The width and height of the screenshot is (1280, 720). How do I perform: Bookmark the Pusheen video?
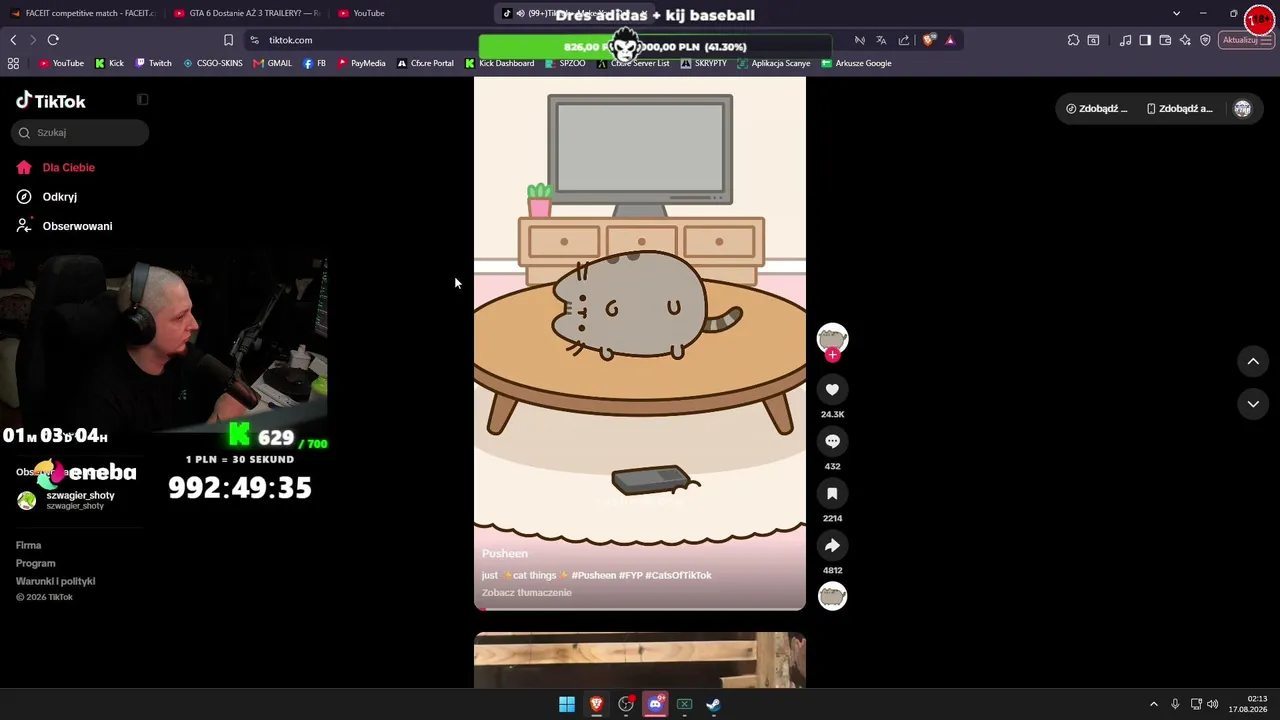tap(832, 493)
